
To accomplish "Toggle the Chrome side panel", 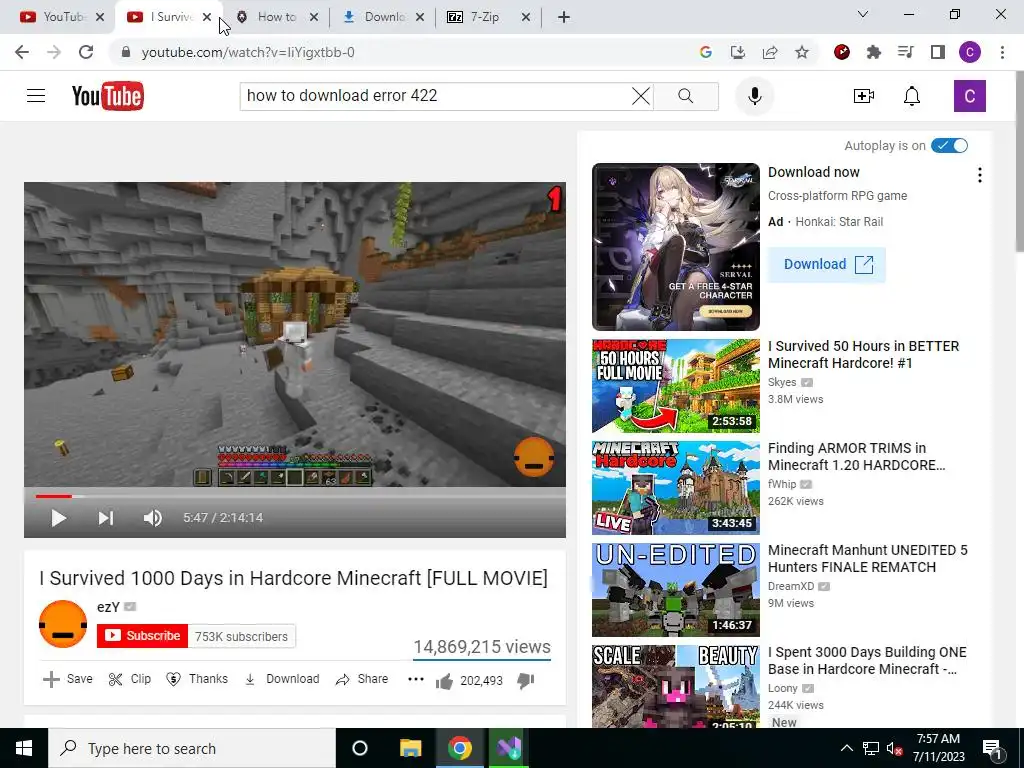I will pyautogui.click(x=938, y=52).
